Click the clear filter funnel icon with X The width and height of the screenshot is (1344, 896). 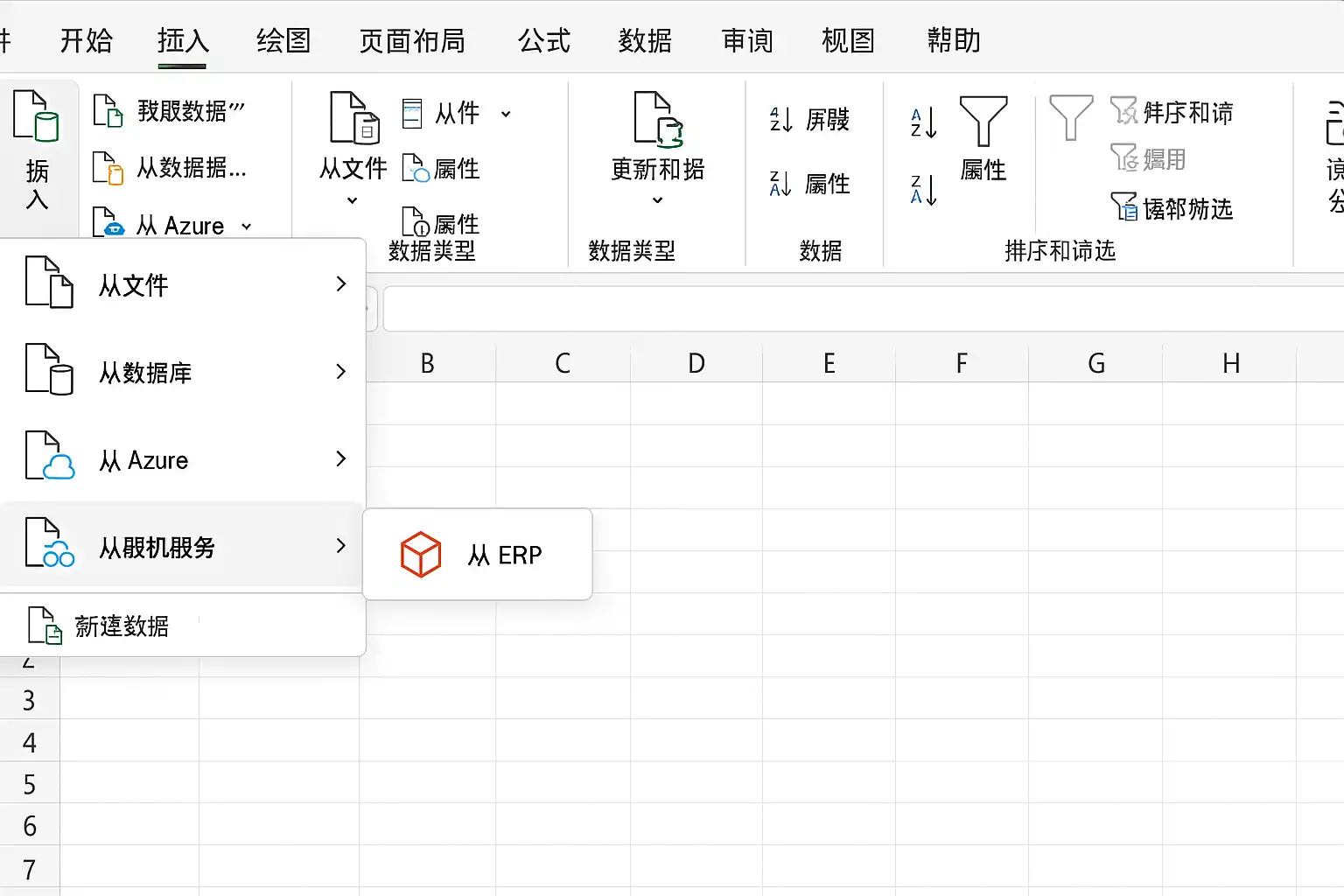1123,111
